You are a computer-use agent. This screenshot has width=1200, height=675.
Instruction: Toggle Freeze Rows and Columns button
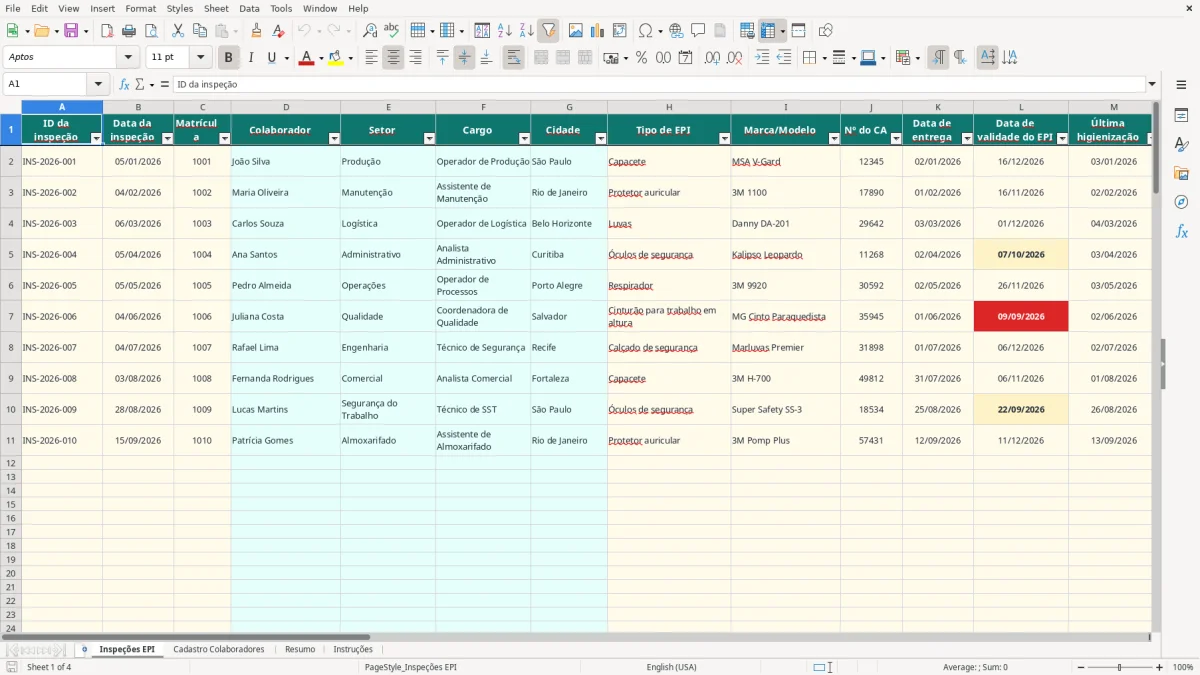coord(768,31)
